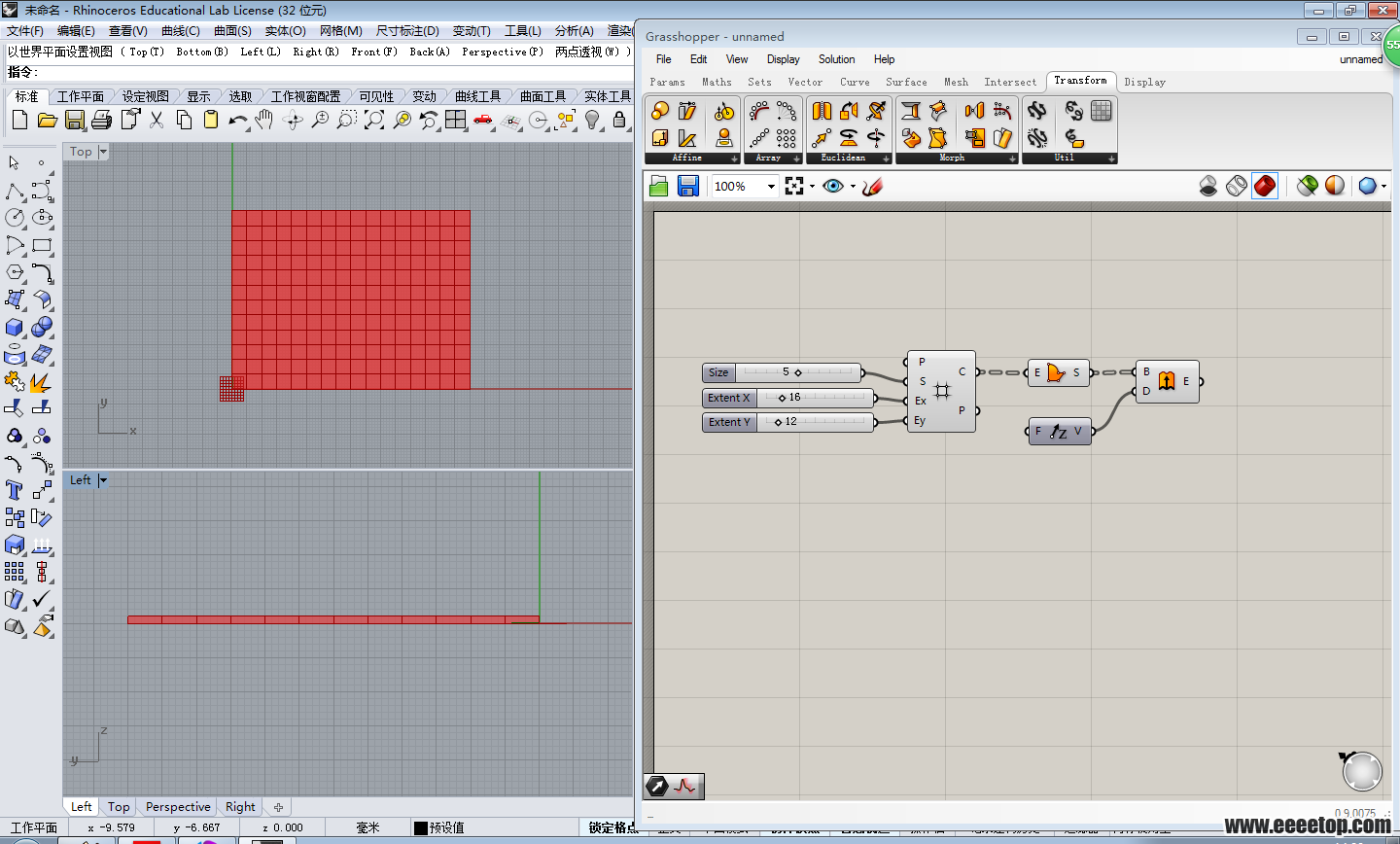This screenshot has width=1400, height=844.
Task: Add a viewport tab with the plus button
Action: pos(278,807)
